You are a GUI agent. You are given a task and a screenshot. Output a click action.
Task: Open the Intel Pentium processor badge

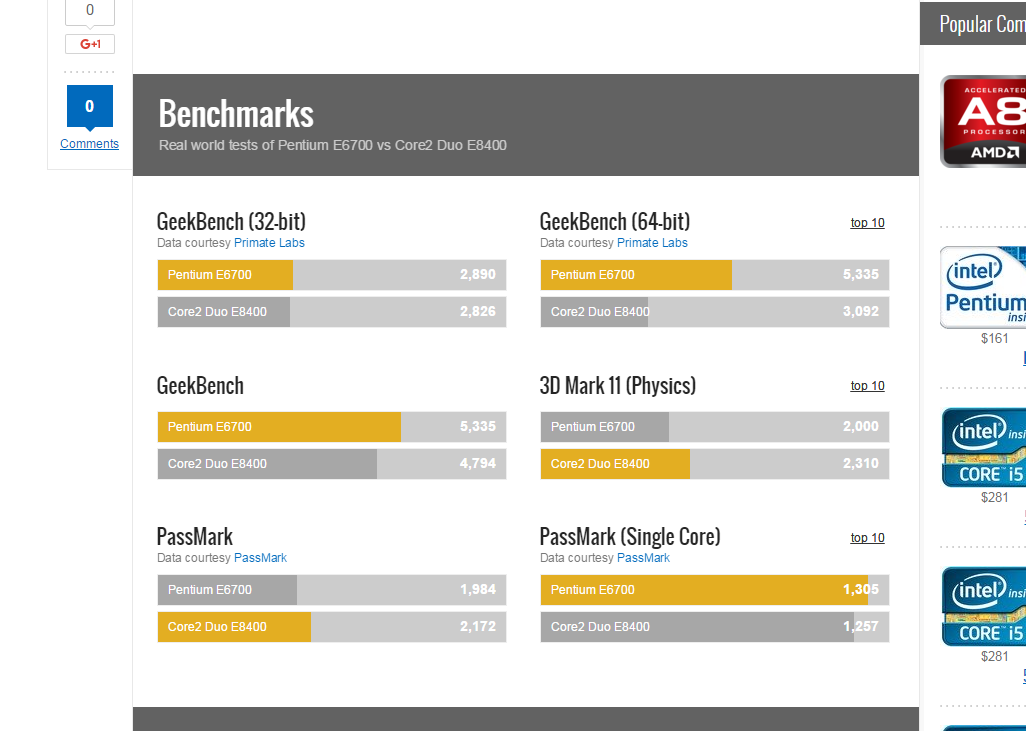click(984, 287)
